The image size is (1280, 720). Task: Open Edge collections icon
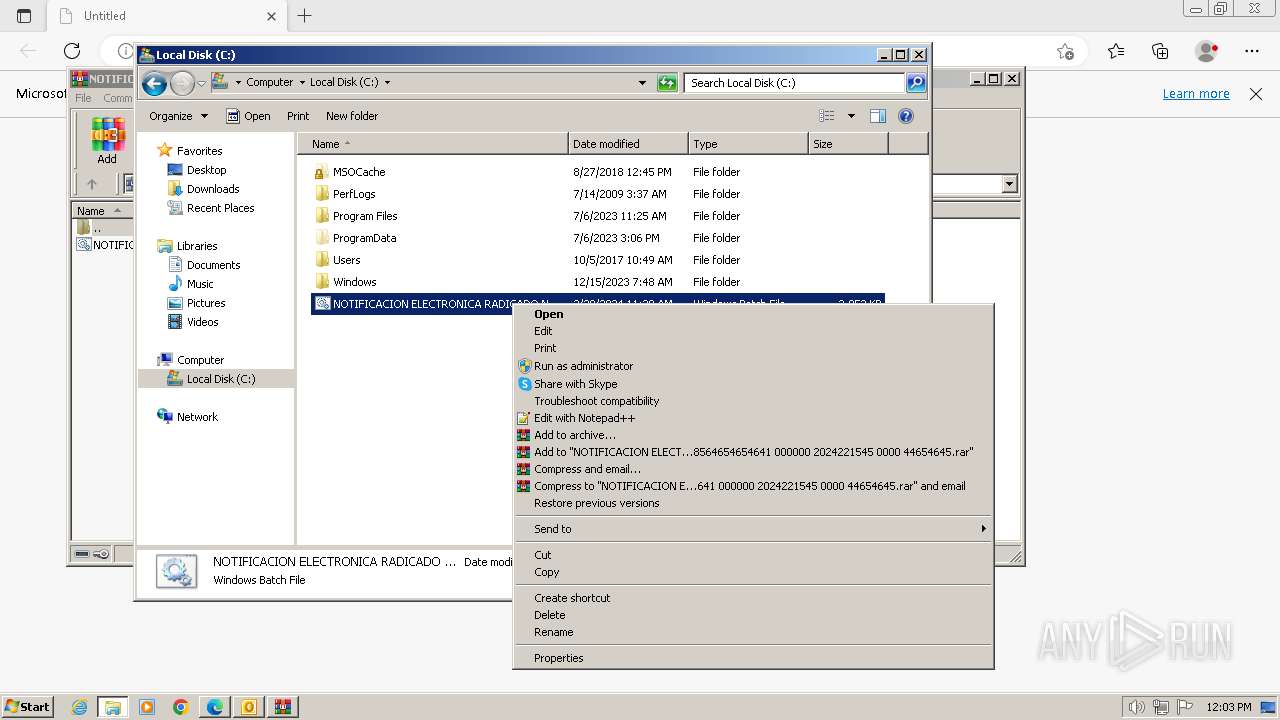[1161, 51]
